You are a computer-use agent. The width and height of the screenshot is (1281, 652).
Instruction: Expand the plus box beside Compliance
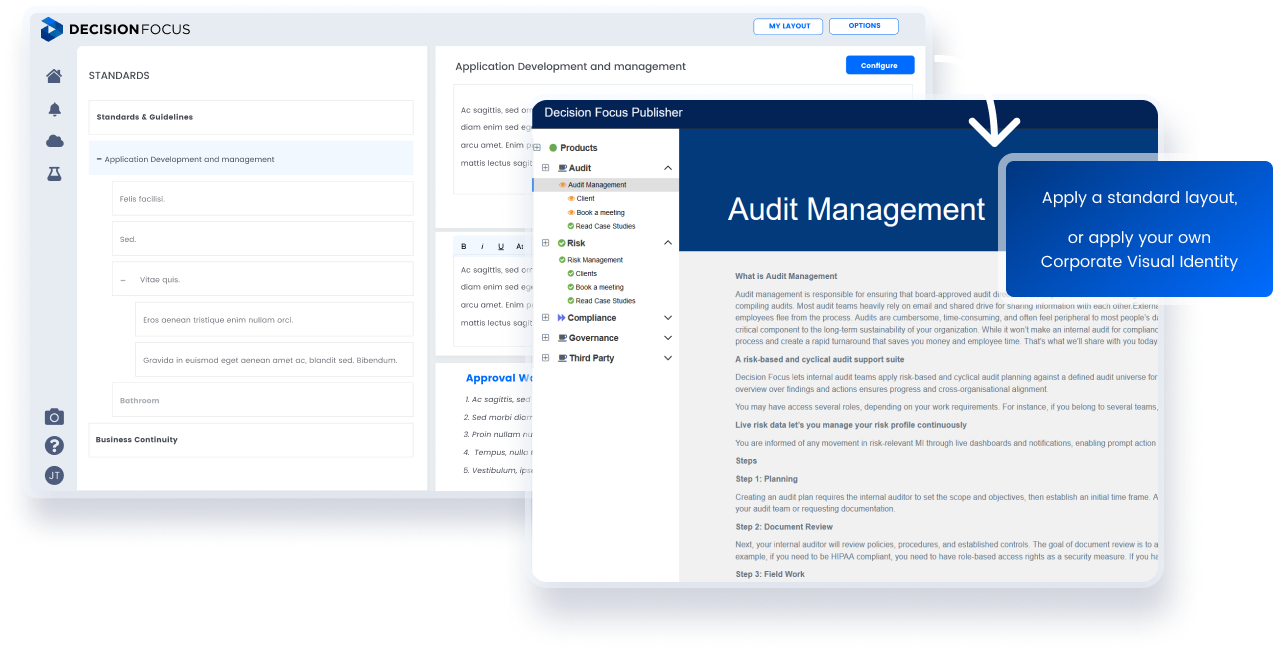point(545,318)
